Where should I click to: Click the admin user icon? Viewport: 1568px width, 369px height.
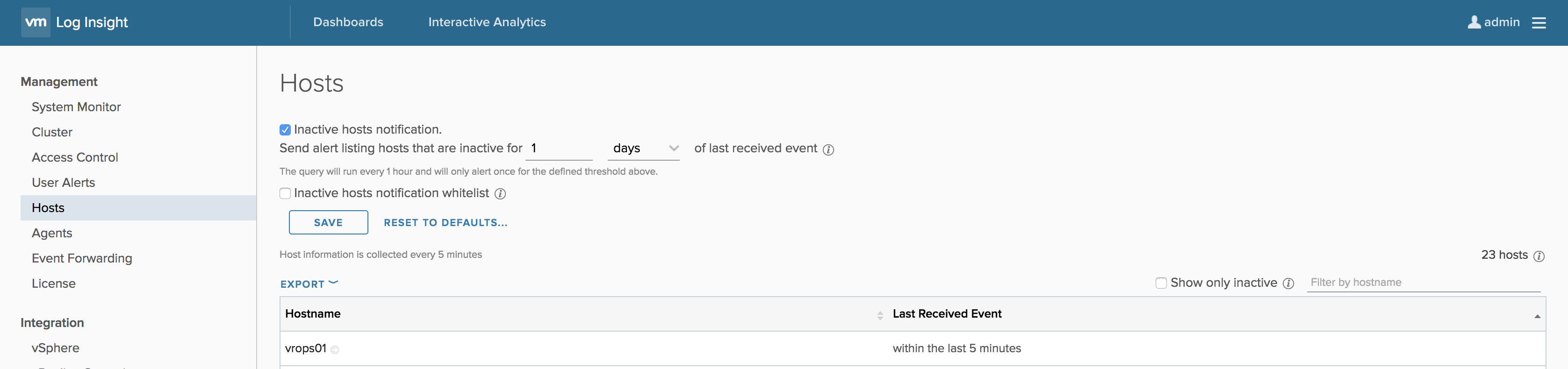coord(1474,22)
